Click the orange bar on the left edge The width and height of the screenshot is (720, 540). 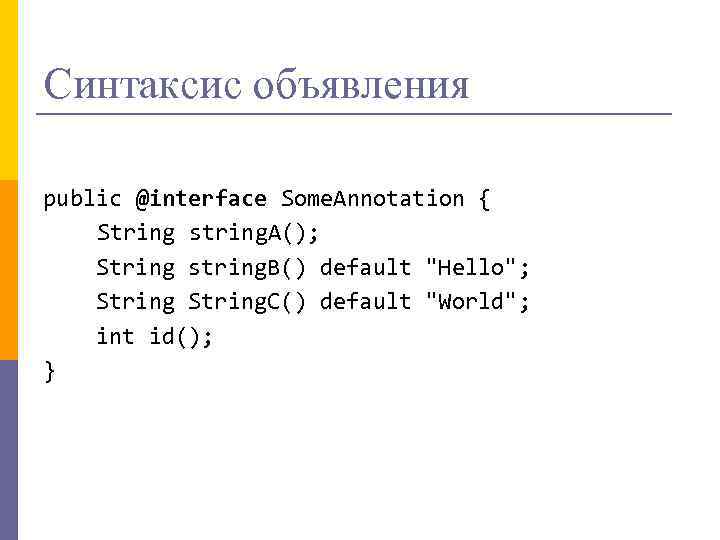[9, 270]
